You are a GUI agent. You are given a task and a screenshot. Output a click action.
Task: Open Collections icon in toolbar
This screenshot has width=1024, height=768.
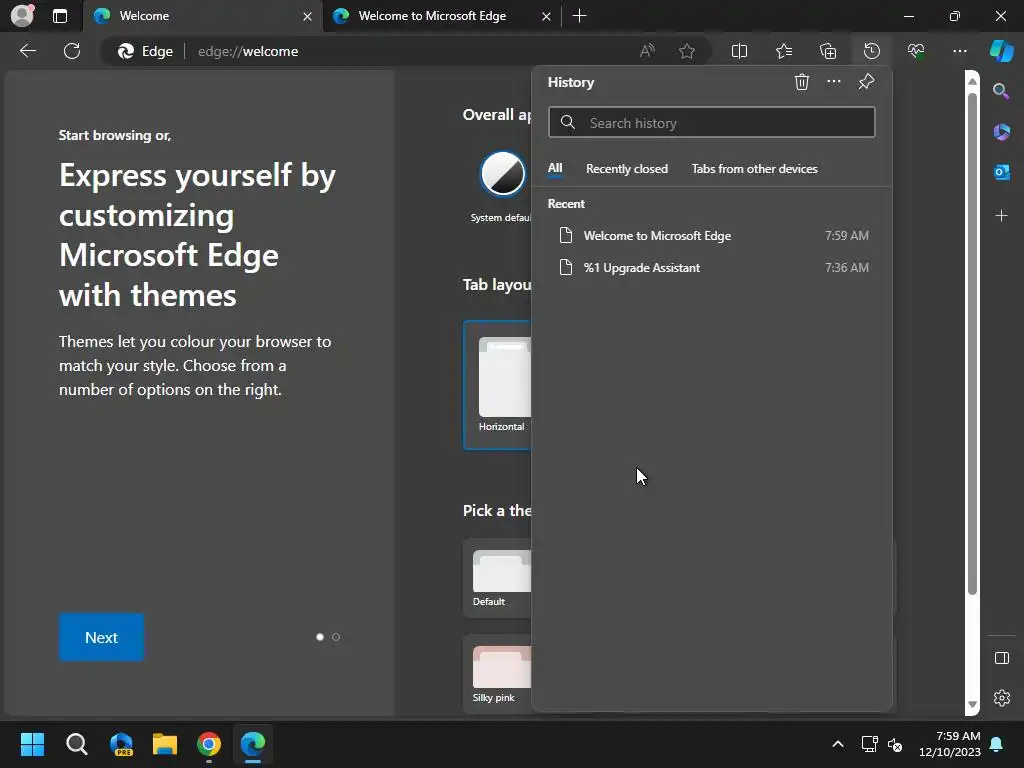(x=827, y=51)
